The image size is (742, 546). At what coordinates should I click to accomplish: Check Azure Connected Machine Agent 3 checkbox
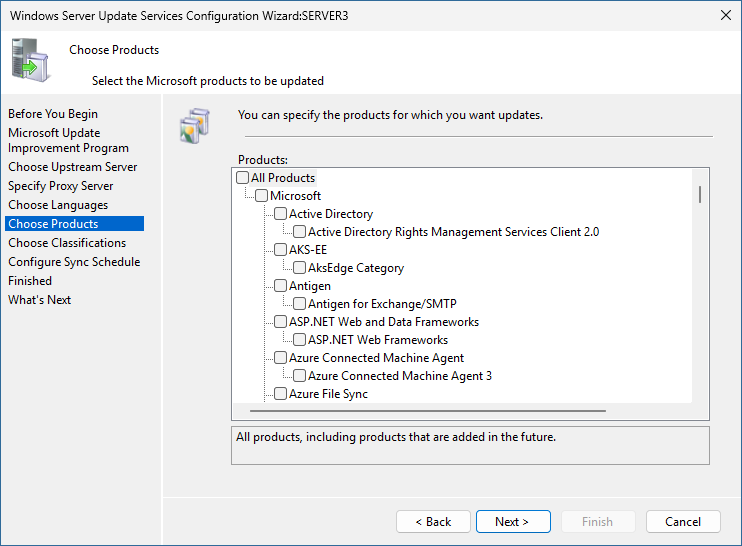tap(300, 375)
